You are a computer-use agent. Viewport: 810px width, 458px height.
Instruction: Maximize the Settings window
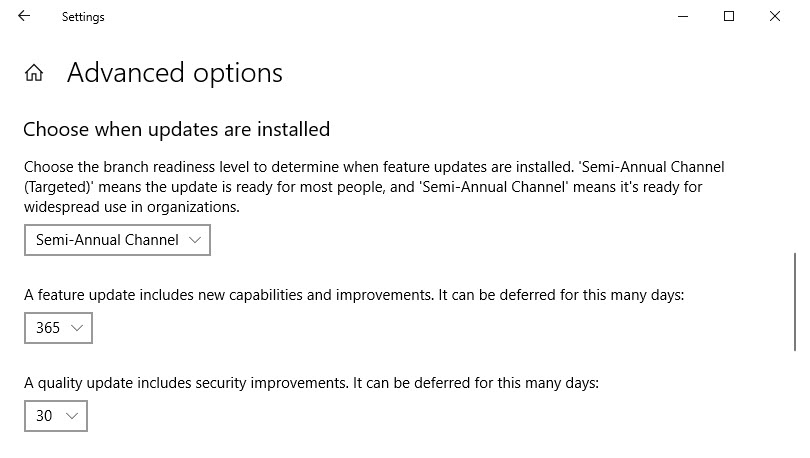pyautogui.click(x=729, y=16)
